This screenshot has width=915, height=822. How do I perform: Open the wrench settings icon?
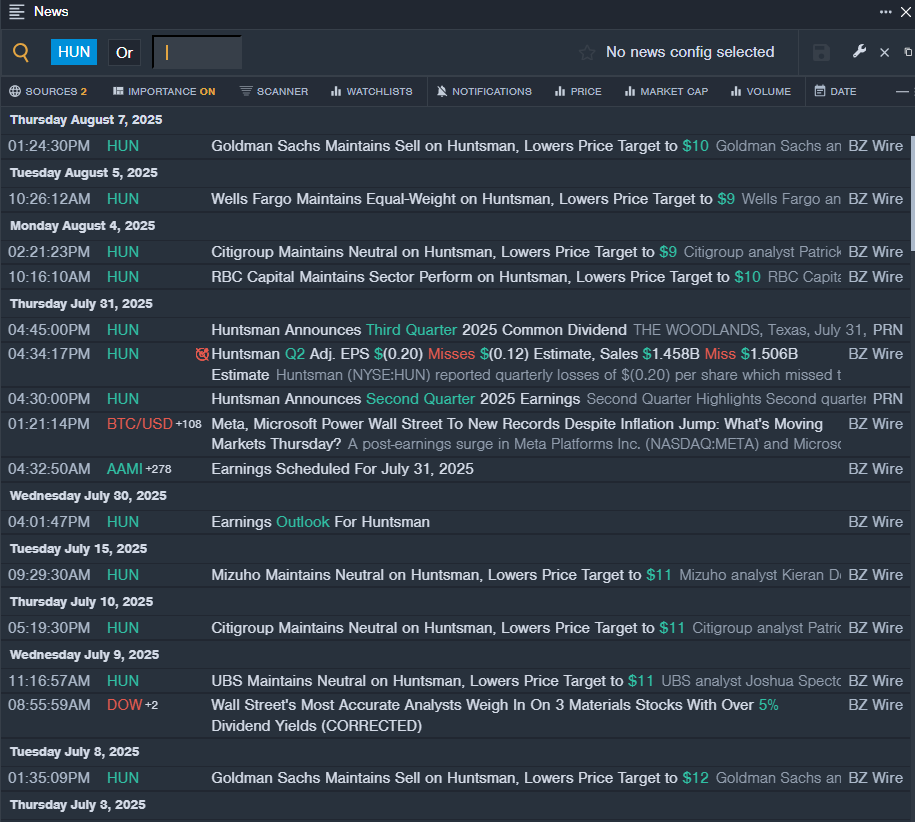coord(859,52)
